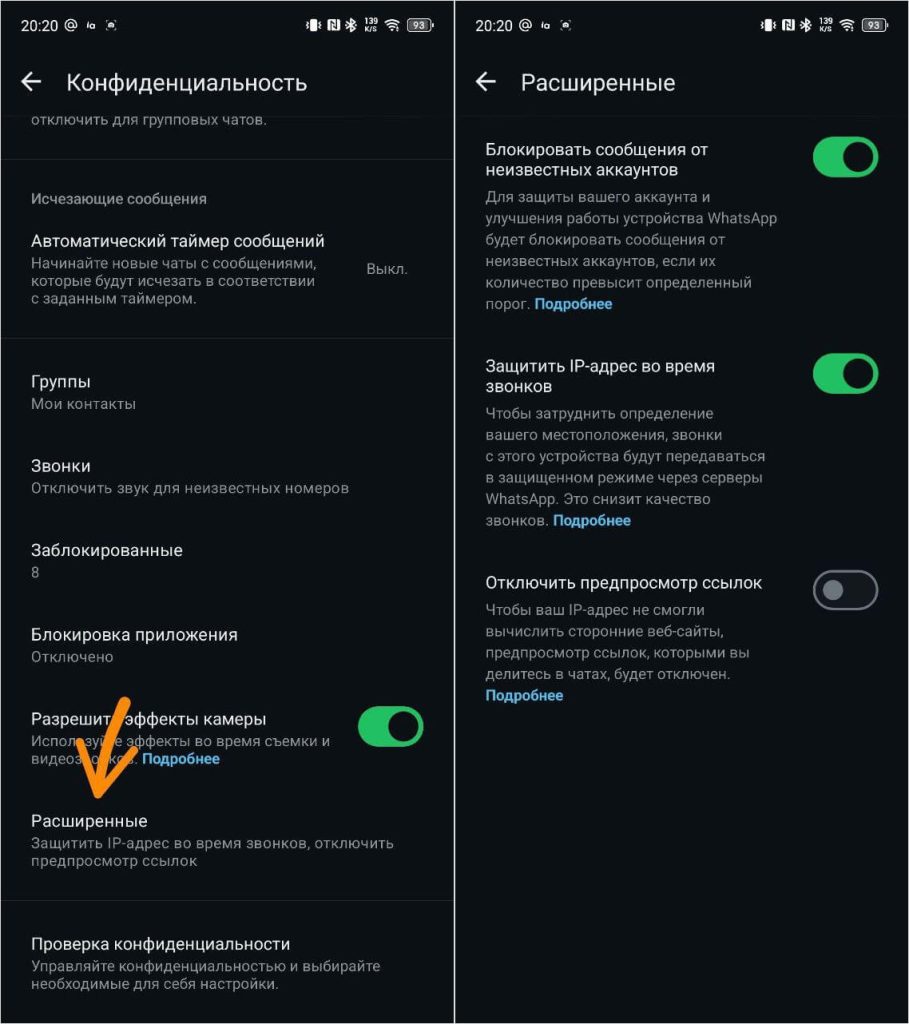Go back from Конфиденциальность screen
This screenshot has width=909, height=1024.
(31, 82)
